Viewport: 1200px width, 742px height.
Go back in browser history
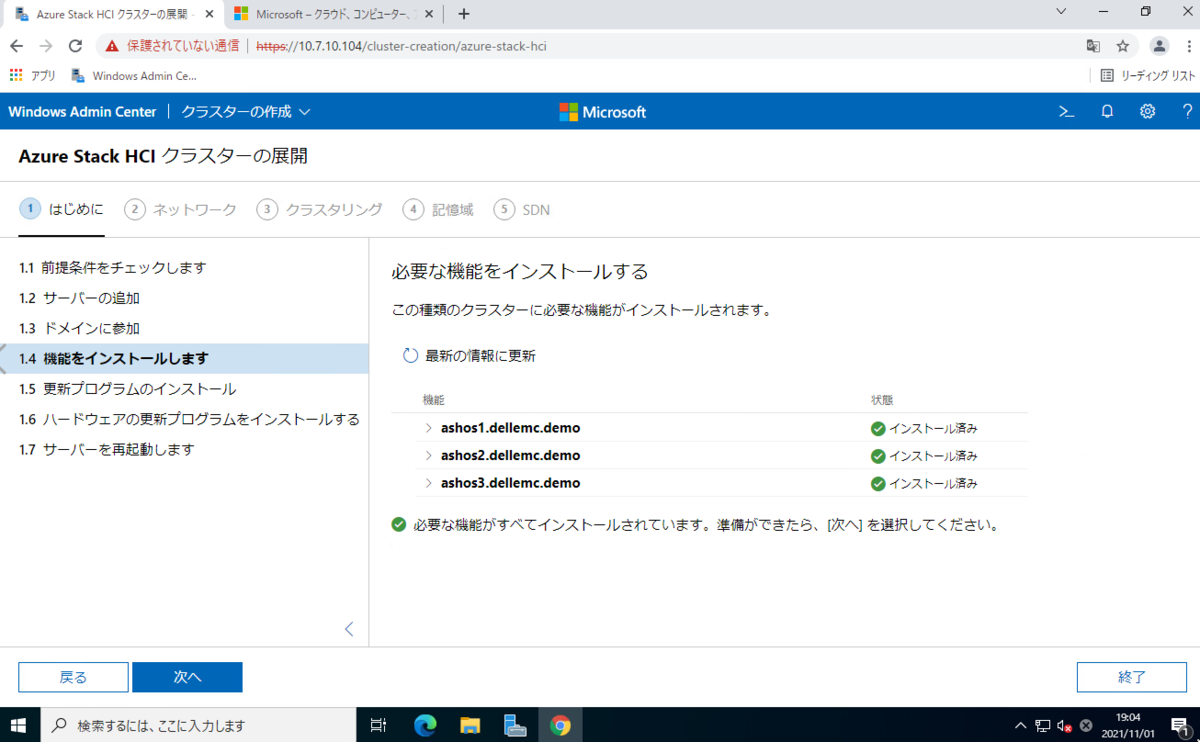coord(16,46)
